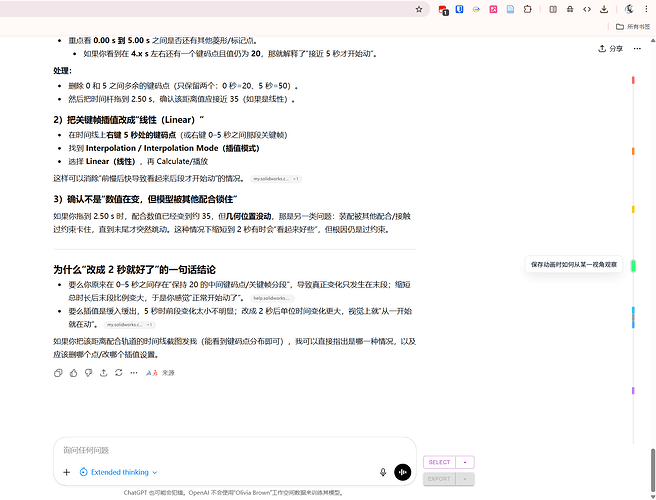Give the response a thumbs down

[88, 373]
